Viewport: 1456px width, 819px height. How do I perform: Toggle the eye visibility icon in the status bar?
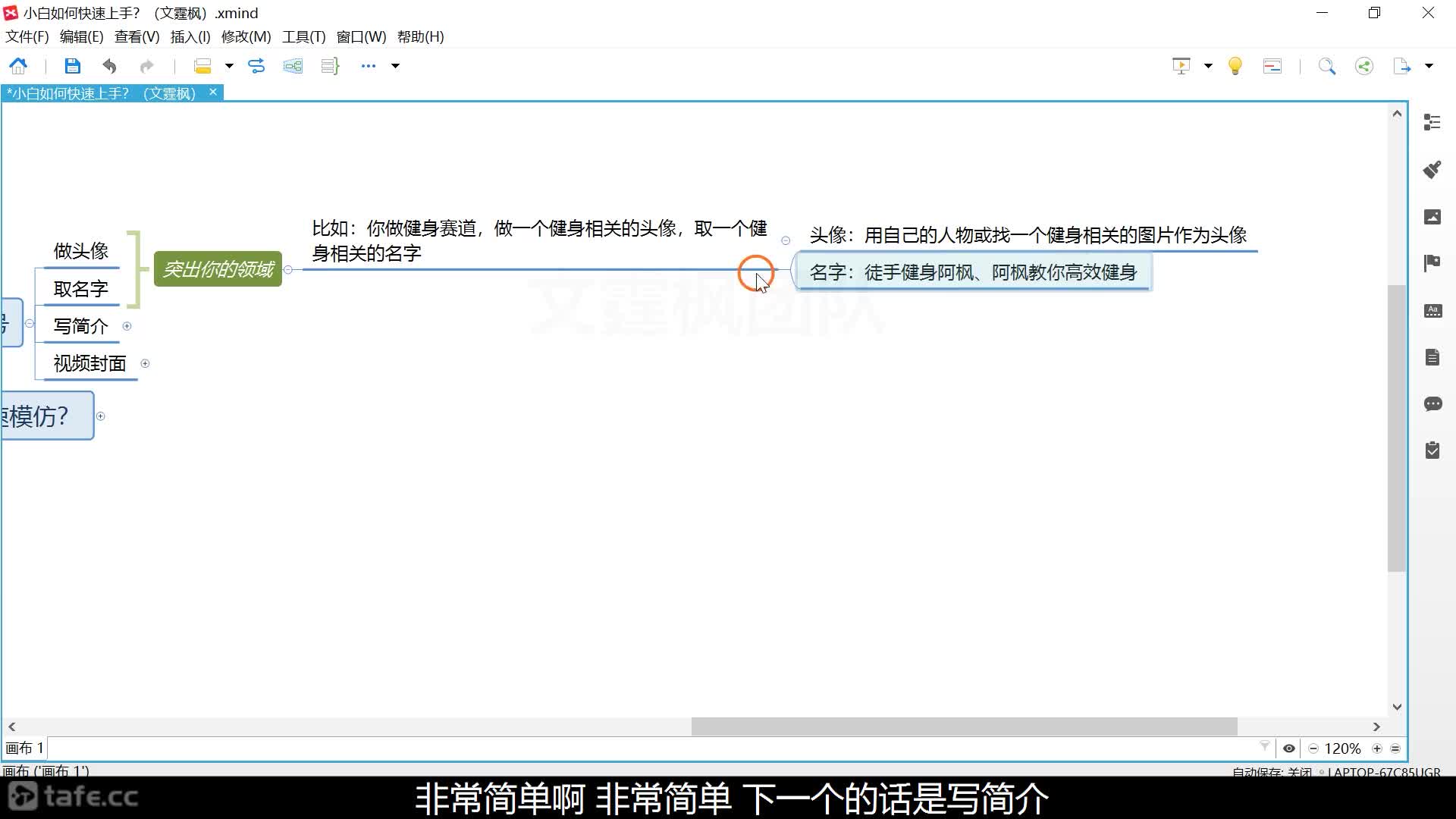click(1288, 748)
